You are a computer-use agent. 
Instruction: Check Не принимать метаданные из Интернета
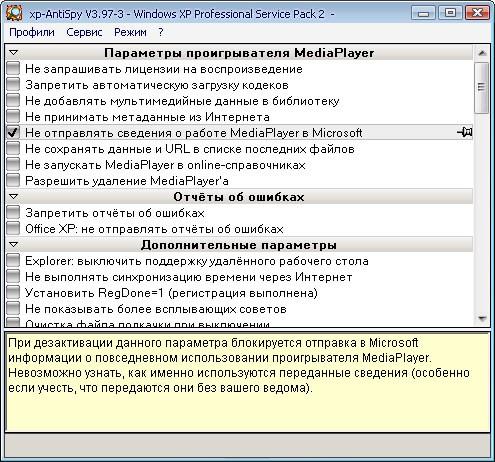pos(13,117)
